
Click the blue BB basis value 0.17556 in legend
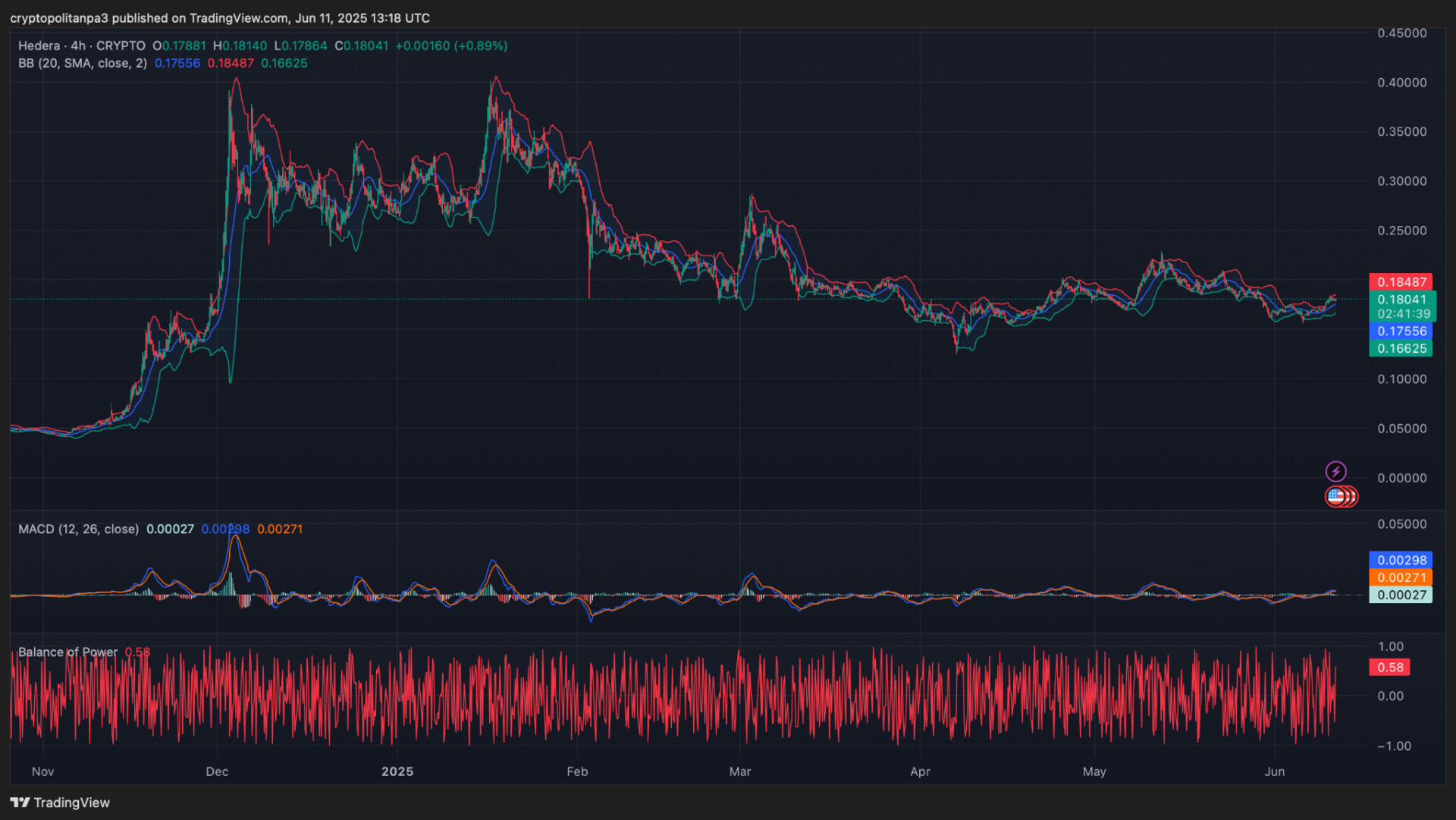point(177,63)
